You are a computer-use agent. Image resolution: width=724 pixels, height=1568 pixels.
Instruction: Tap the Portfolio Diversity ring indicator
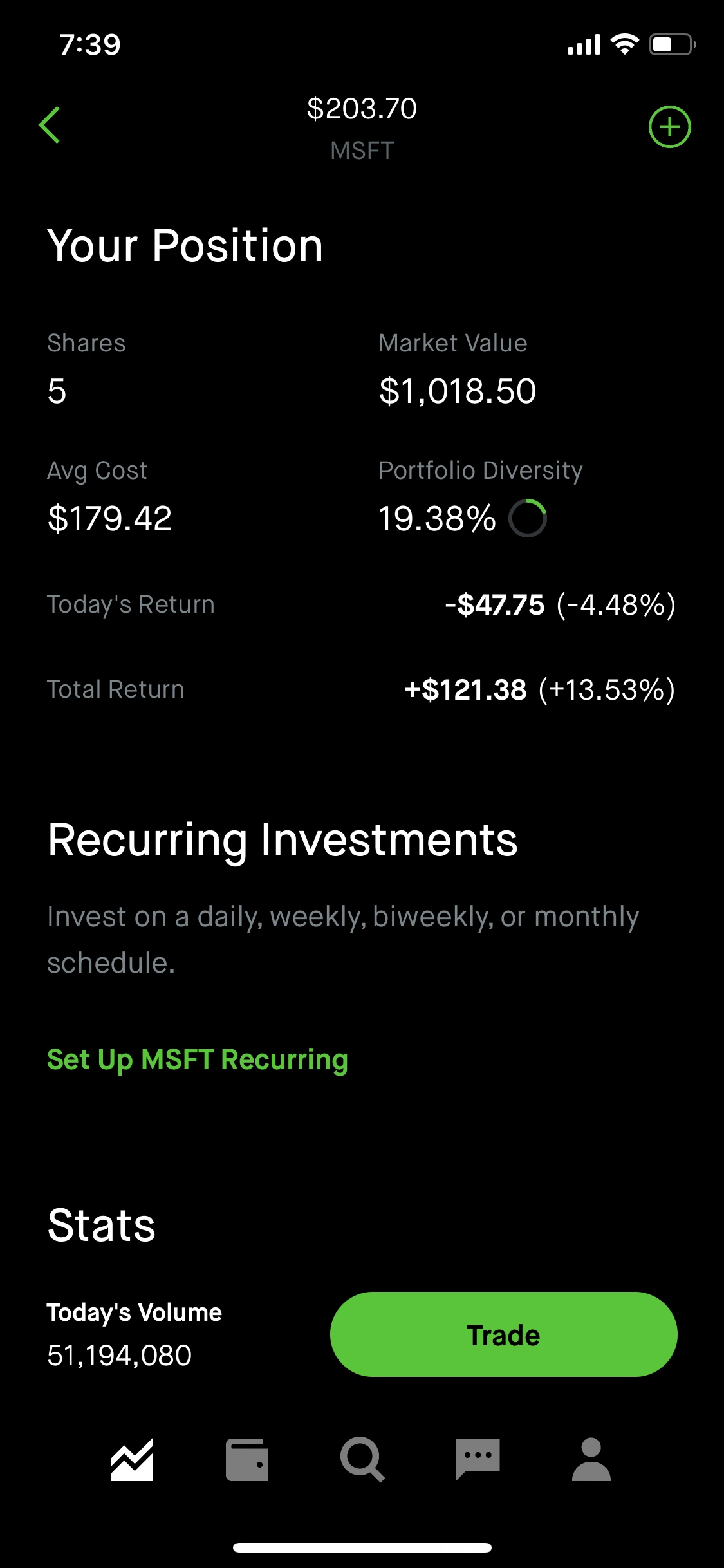coord(528,518)
